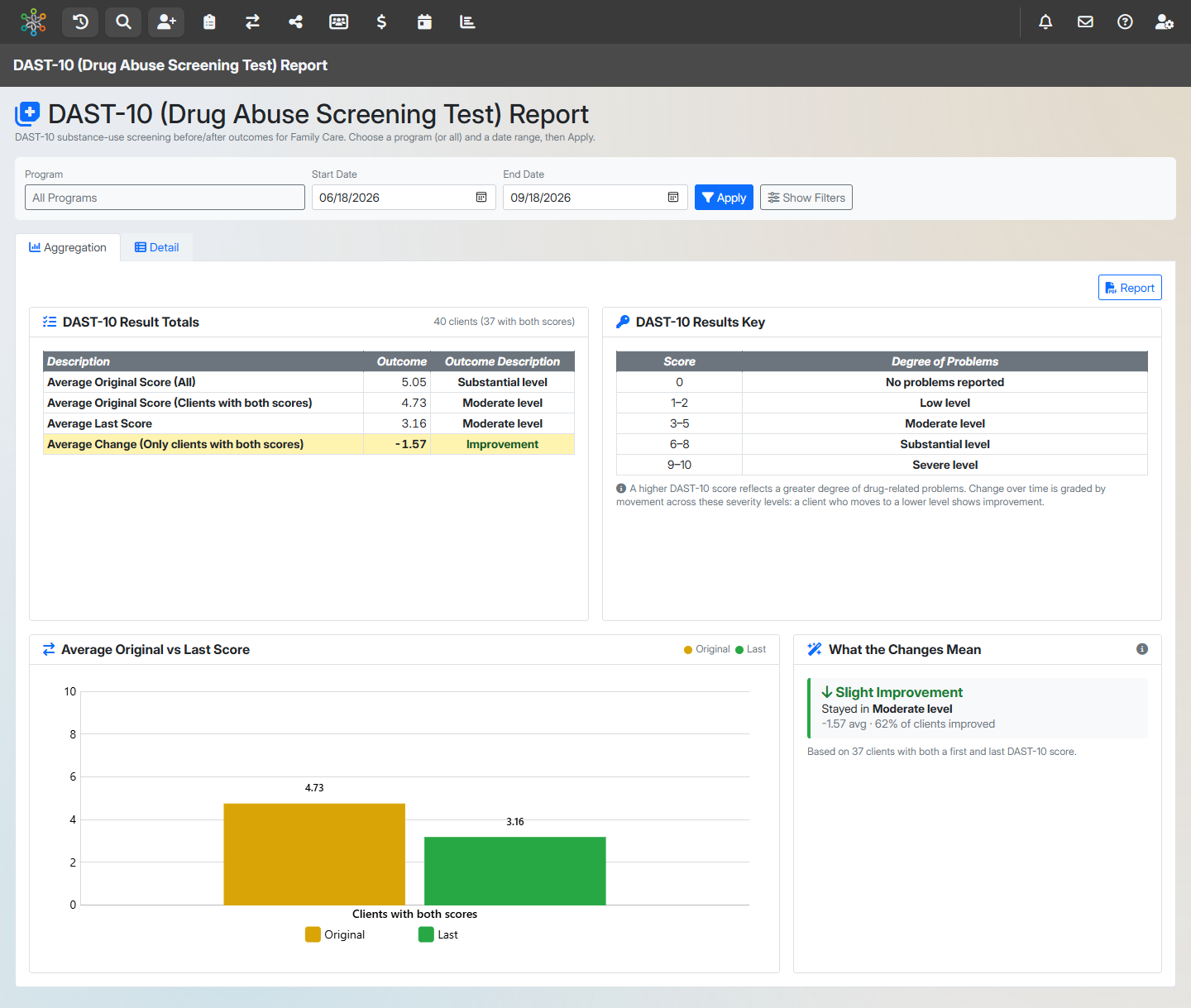
Task: Click Severe level in the Results Key
Action: coord(945,465)
